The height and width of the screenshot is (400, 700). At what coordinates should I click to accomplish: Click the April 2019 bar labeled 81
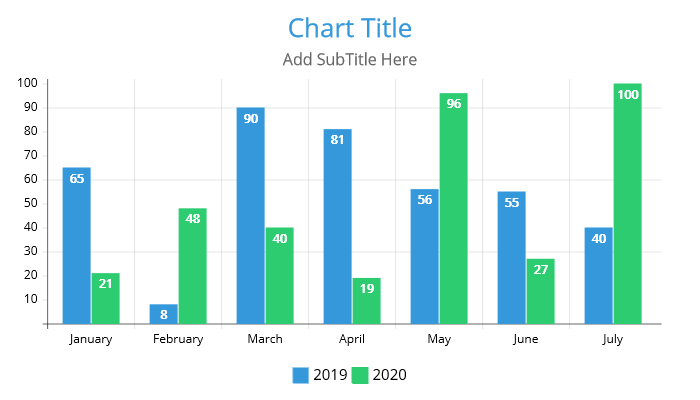pos(338,226)
